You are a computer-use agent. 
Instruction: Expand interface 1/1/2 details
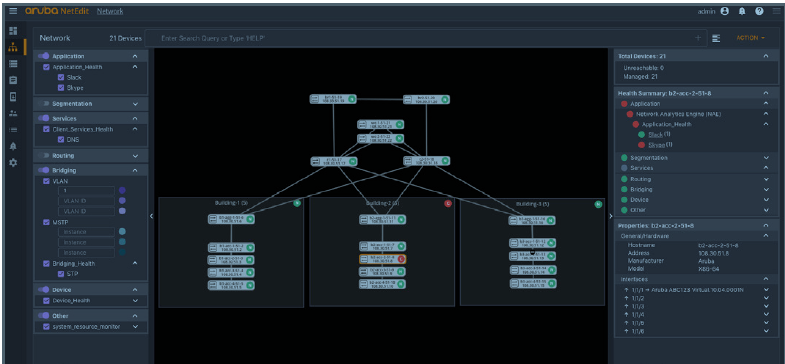(765, 298)
